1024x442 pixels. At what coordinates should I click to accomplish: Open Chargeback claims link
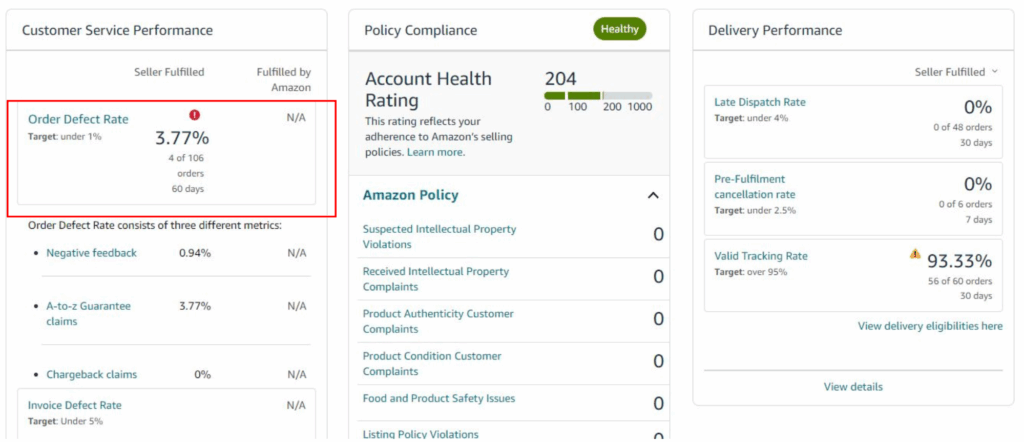(x=91, y=375)
